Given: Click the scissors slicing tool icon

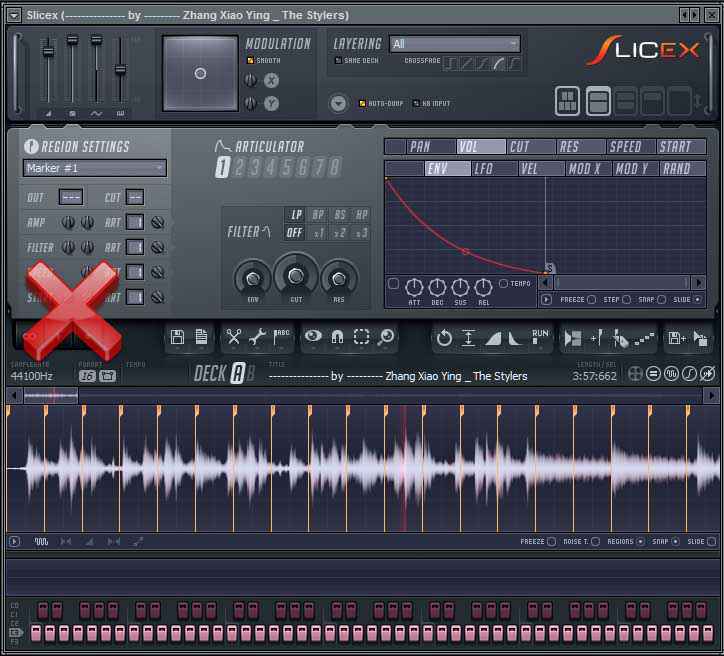Looking at the screenshot, I should coord(234,338).
